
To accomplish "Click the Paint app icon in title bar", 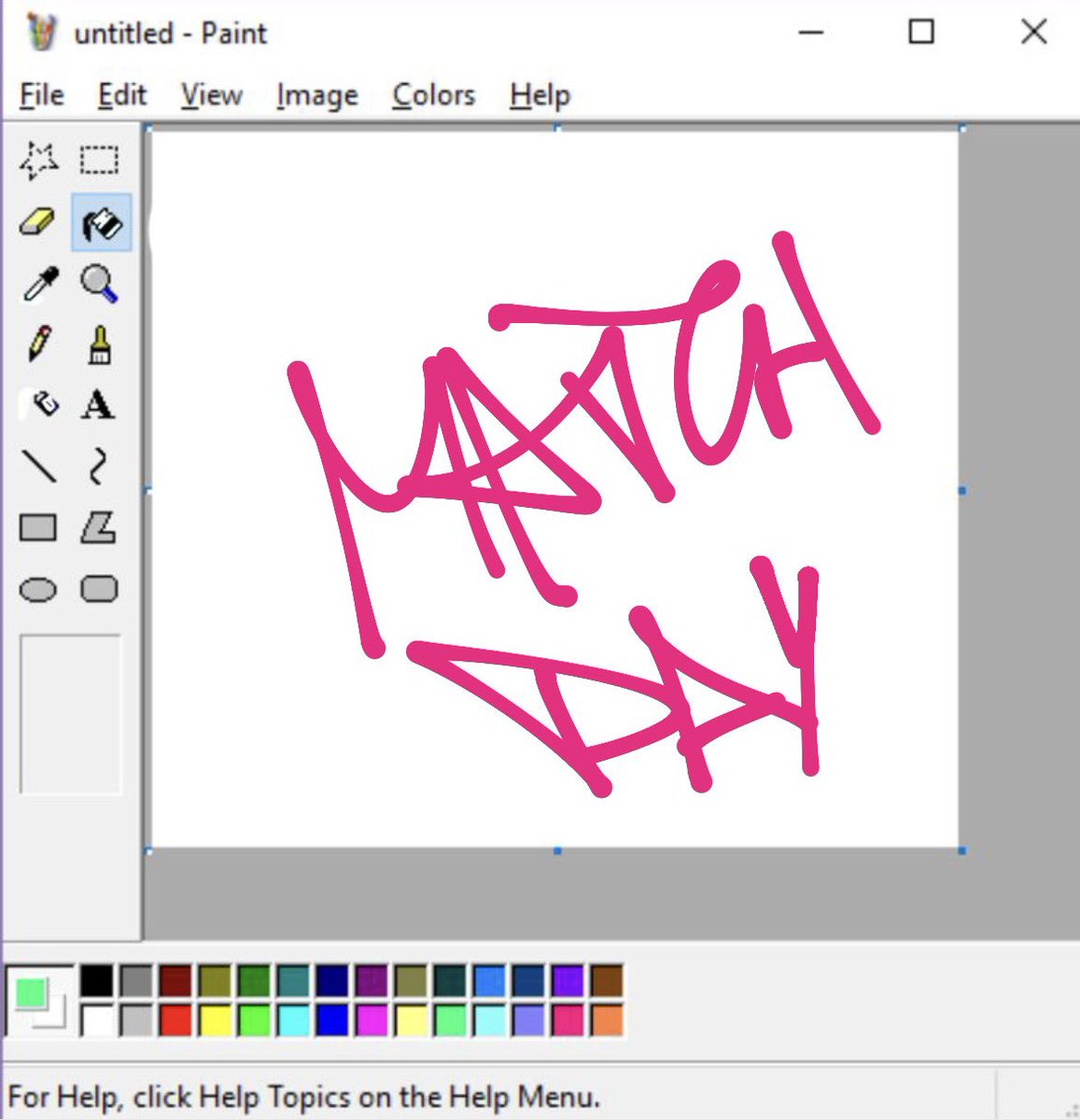I will [41, 34].
